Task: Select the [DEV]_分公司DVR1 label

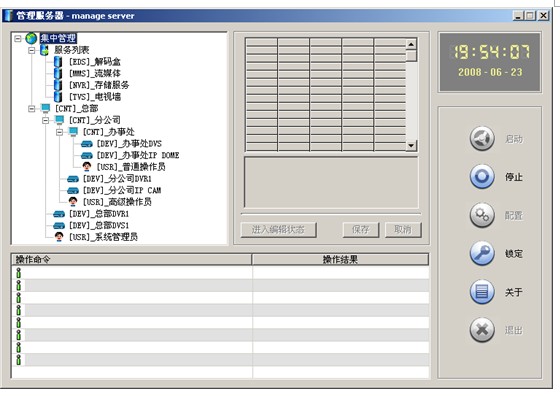Action: tap(117, 179)
